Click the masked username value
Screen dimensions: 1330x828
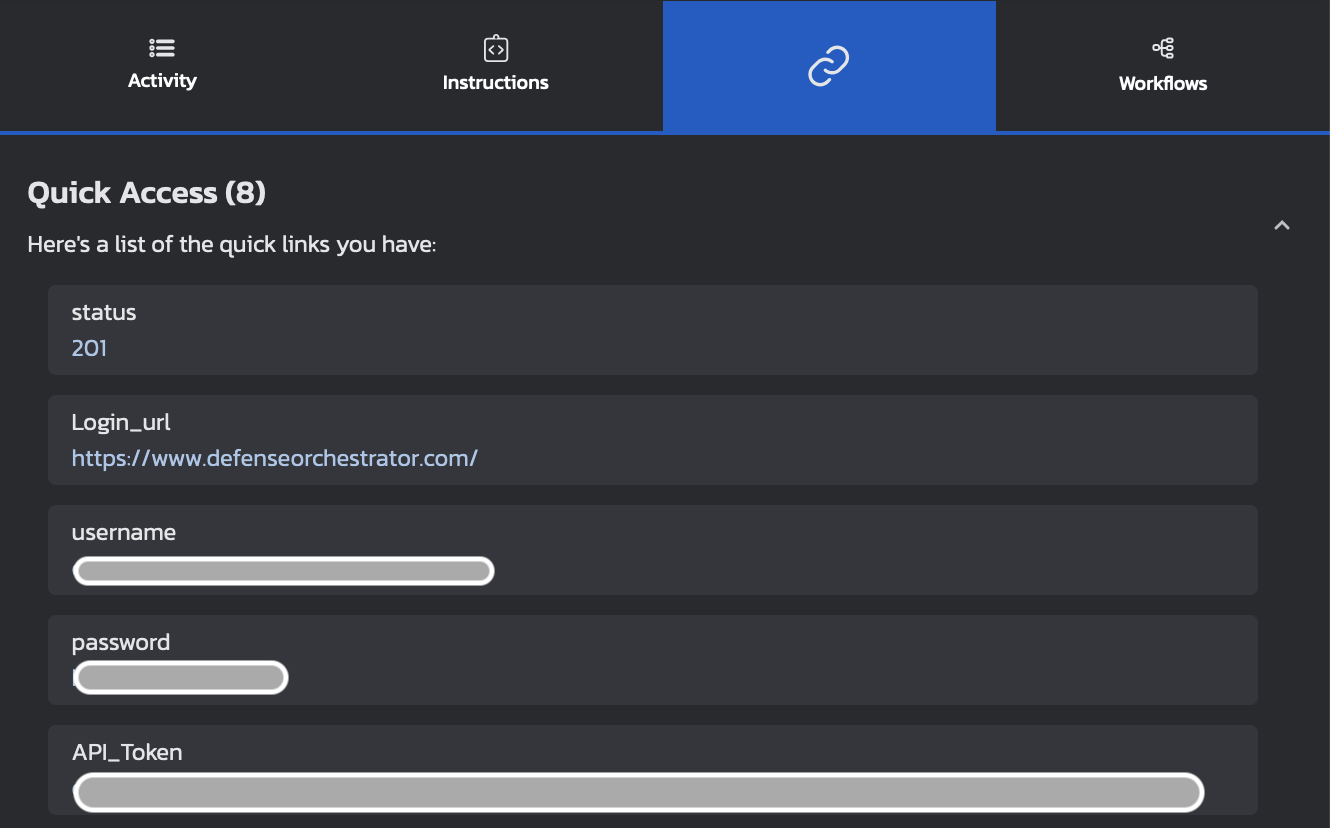pos(283,571)
